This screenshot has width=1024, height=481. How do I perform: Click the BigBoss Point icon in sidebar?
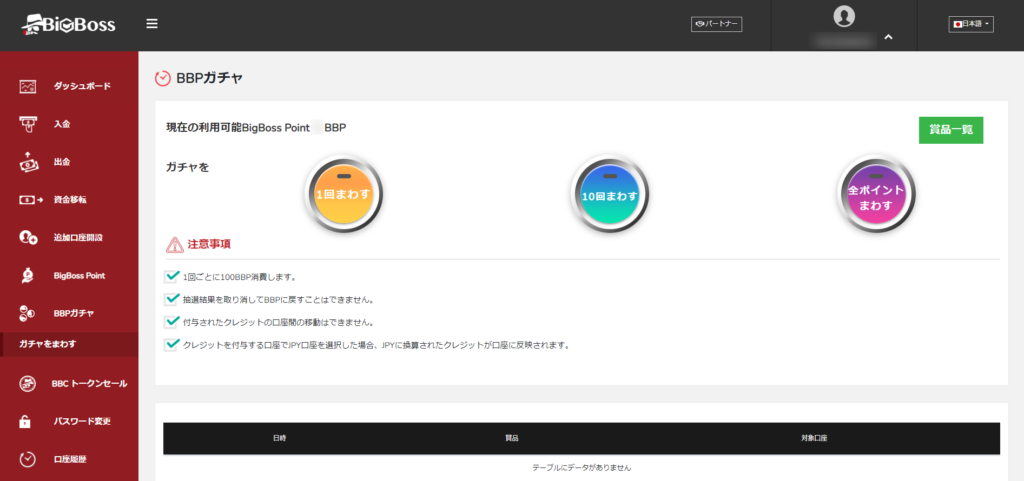click(x=28, y=275)
